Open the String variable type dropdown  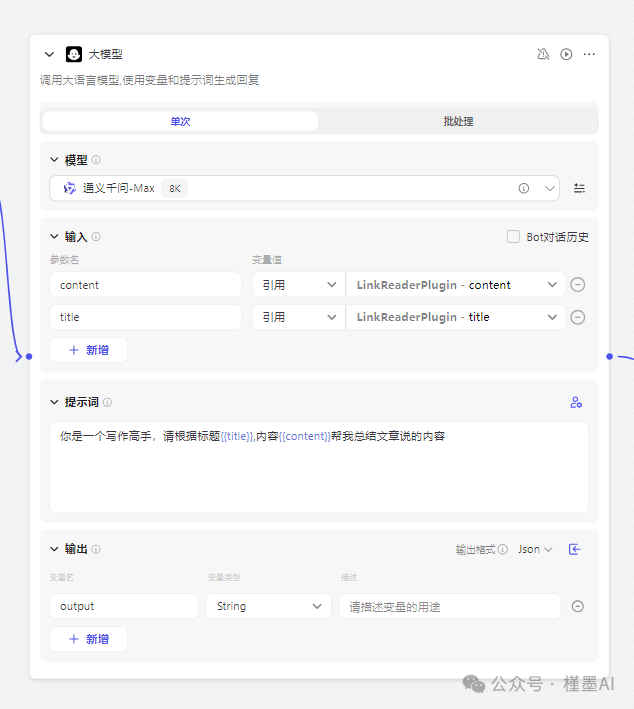pos(269,606)
